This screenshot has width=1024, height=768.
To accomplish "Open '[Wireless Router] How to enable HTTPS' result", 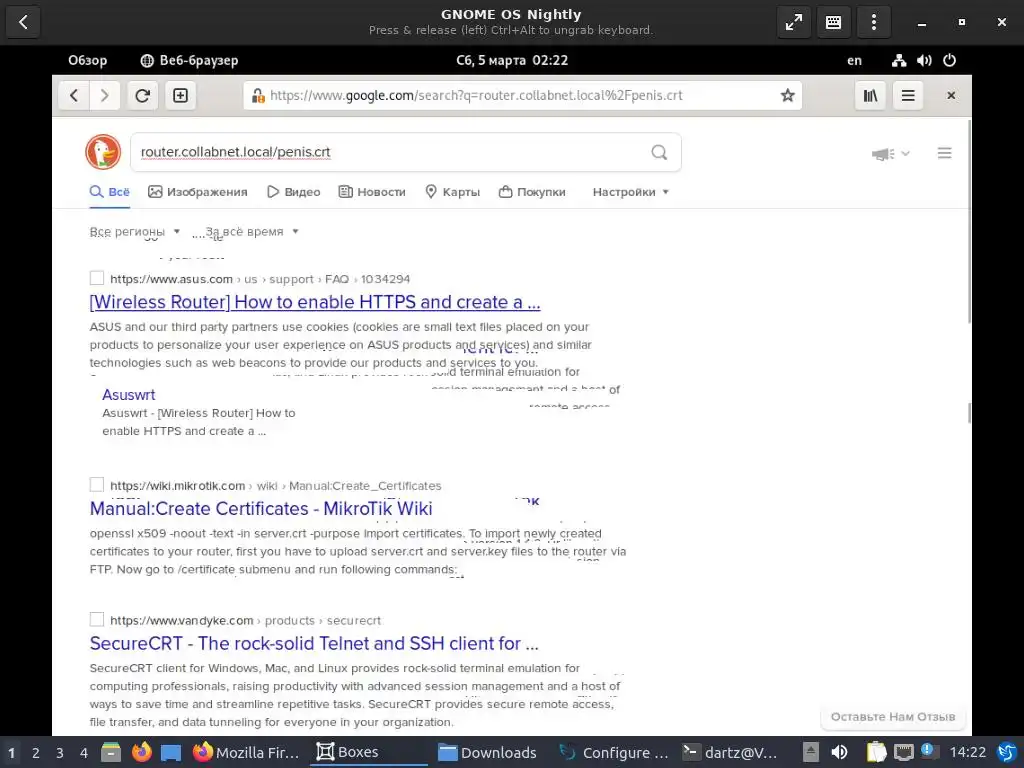I will point(315,302).
